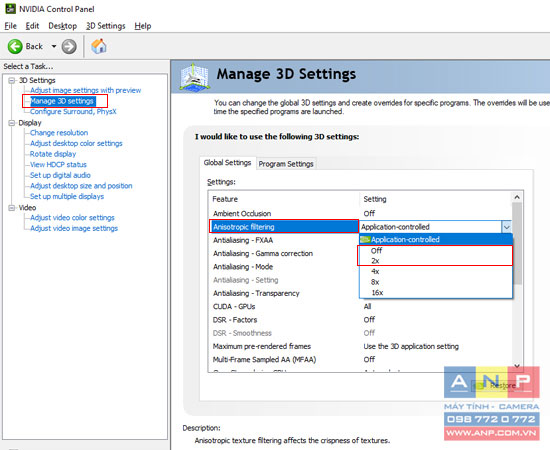Click the Forward arrow icon in toolbar

[x=69, y=46]
